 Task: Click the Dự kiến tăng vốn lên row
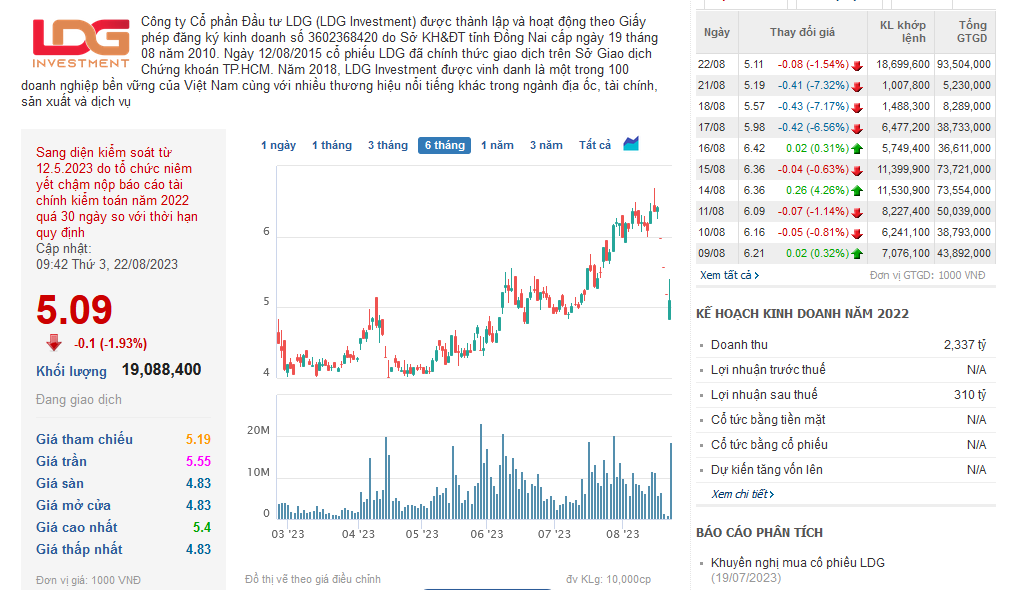click(x=846, y=470)
